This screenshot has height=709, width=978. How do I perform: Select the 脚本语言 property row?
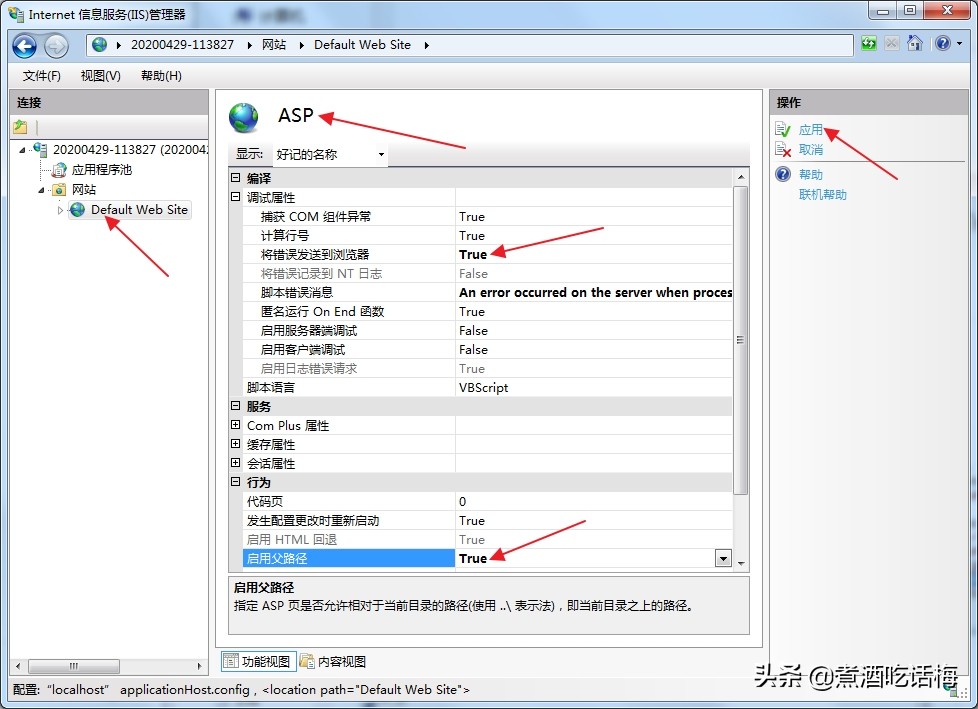[x=487, y=387]
